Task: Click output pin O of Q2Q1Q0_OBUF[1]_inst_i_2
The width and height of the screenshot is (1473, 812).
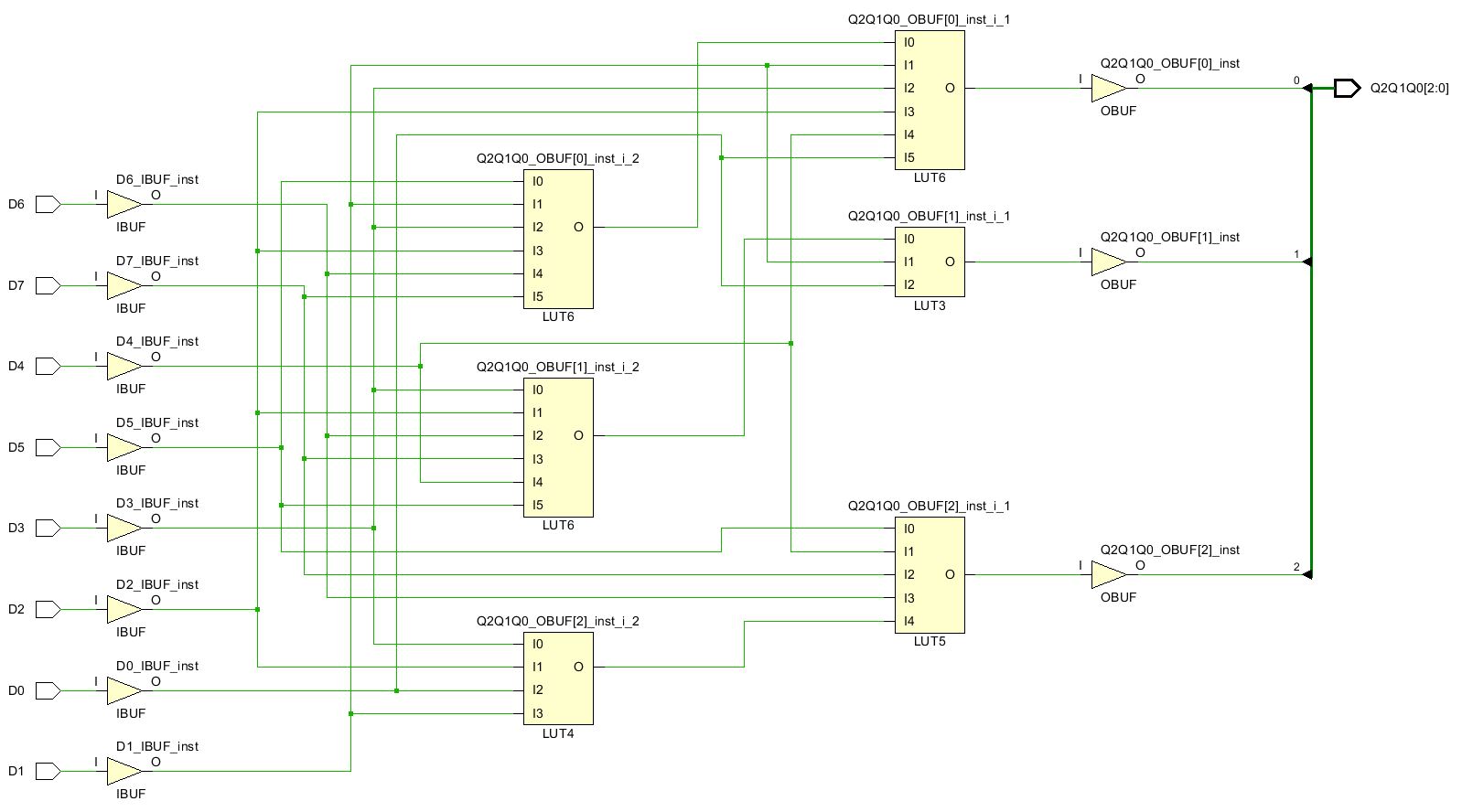Action: (578, 435)
